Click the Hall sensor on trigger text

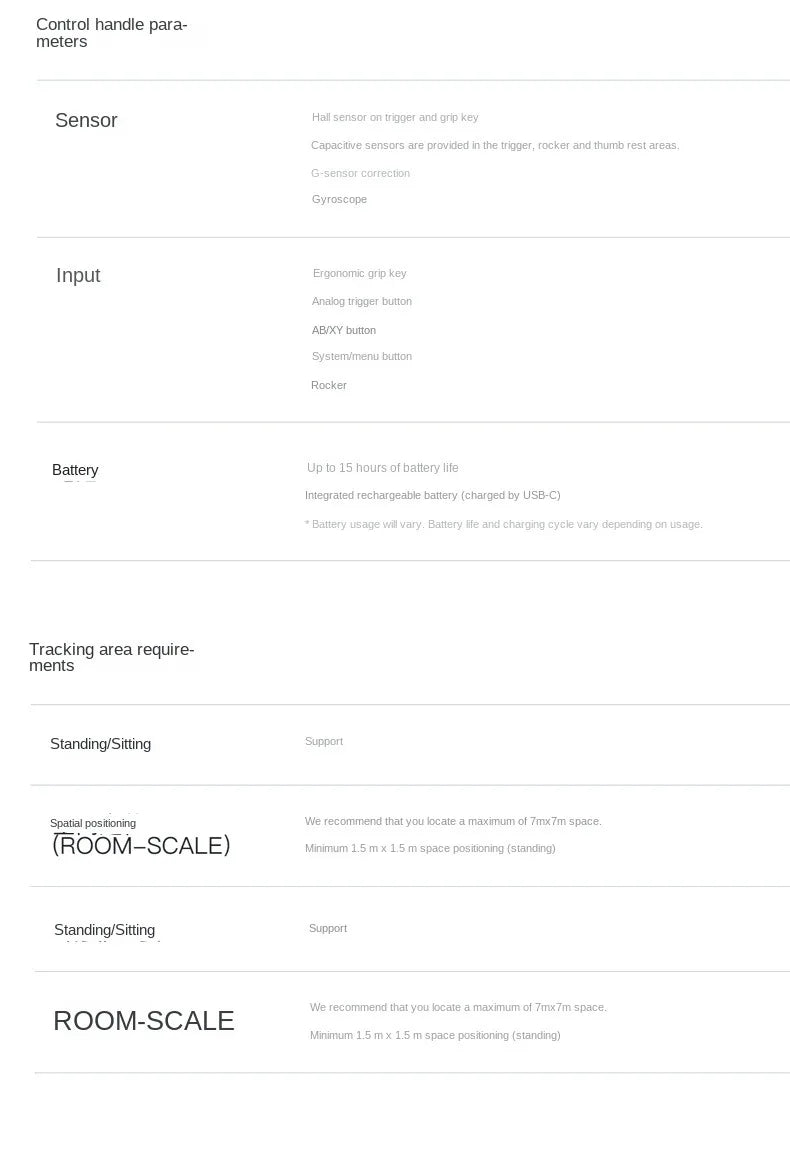395,117
